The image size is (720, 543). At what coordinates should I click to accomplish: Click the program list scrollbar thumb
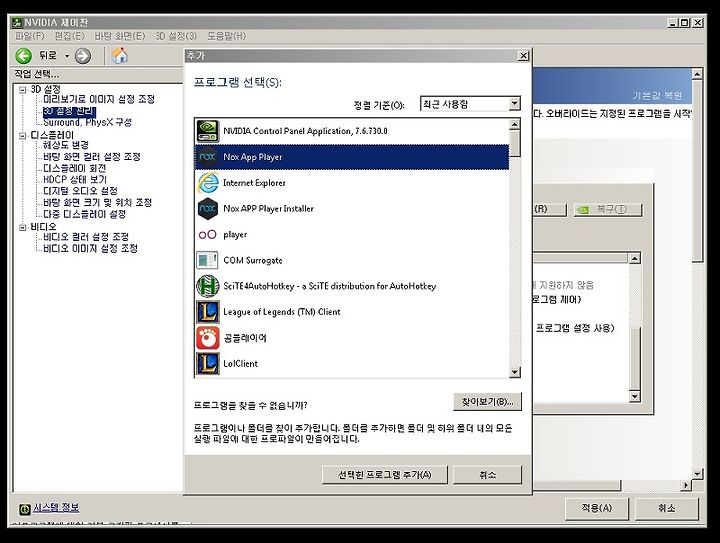tap(515, 144)
